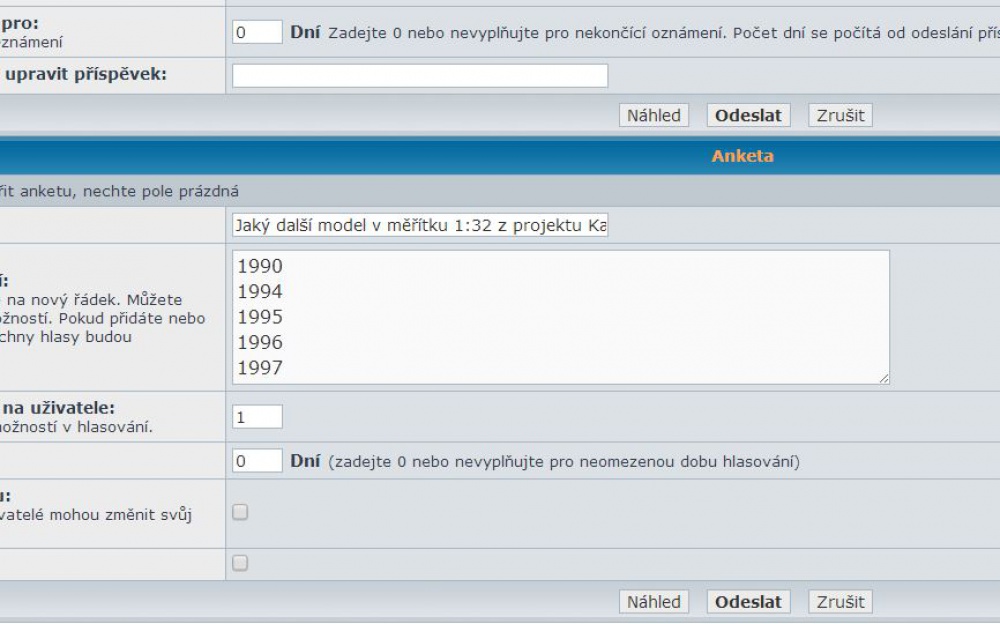The width and height of the screenshot is (1000, 624).
Task: Focus the poll duration days field containing 0
Action: point(257,461)
